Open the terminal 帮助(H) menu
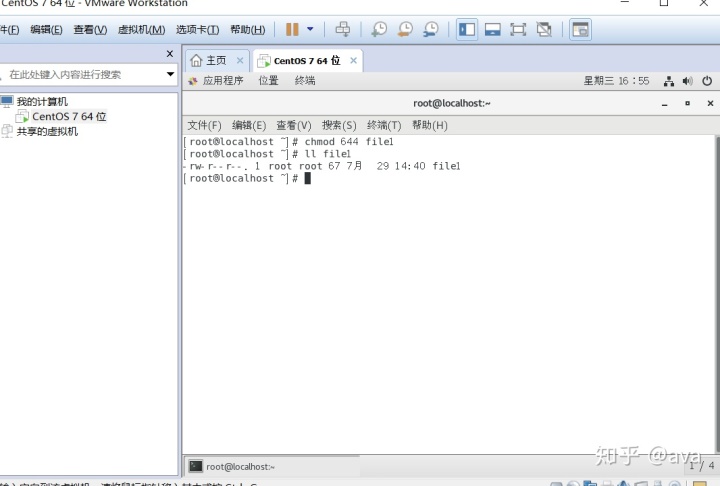The width and height of the screenshot is (720, 486). coord(429,125)
